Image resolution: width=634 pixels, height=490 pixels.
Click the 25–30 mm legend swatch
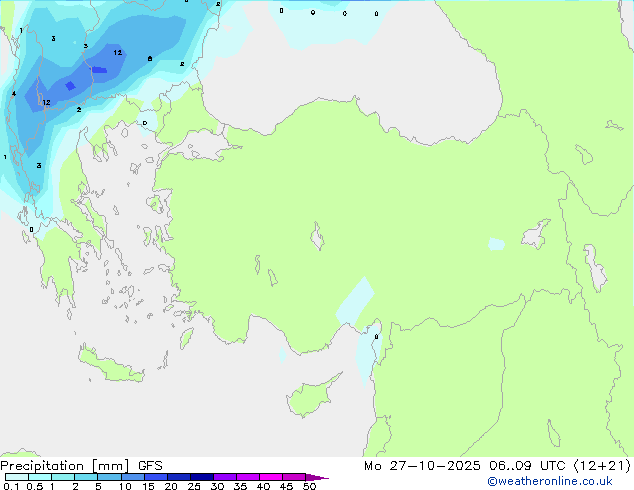click(202, 477)
